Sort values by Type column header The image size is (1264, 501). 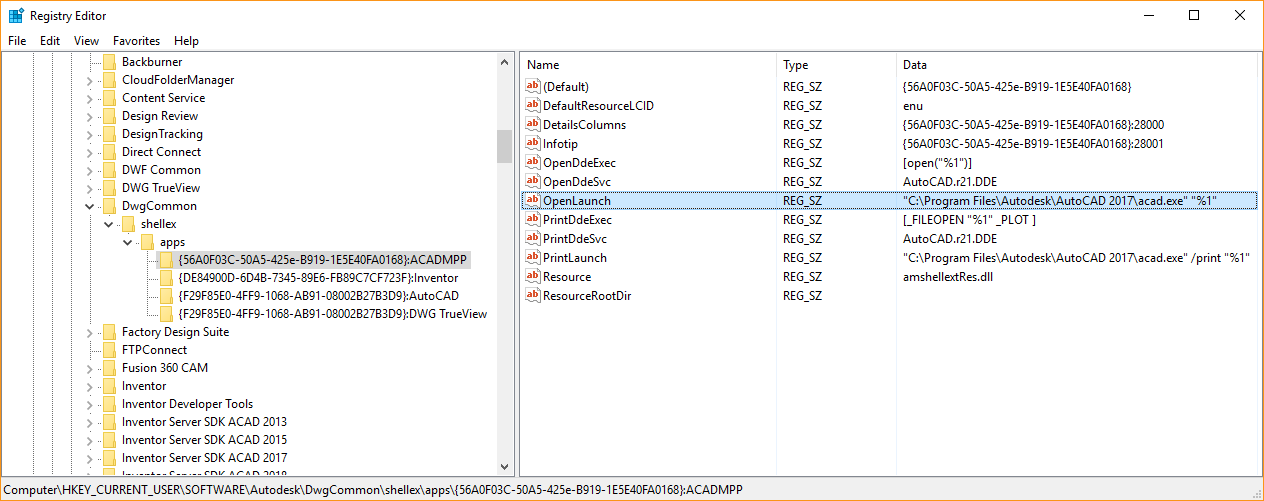[x=838, y=65]
